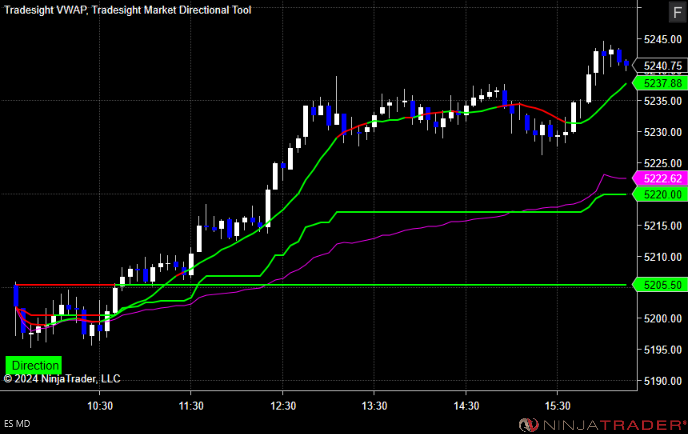Viewport: 688px width, 434px height.
Task: Click the current price marker 5240.75
Action: point(660,66)
